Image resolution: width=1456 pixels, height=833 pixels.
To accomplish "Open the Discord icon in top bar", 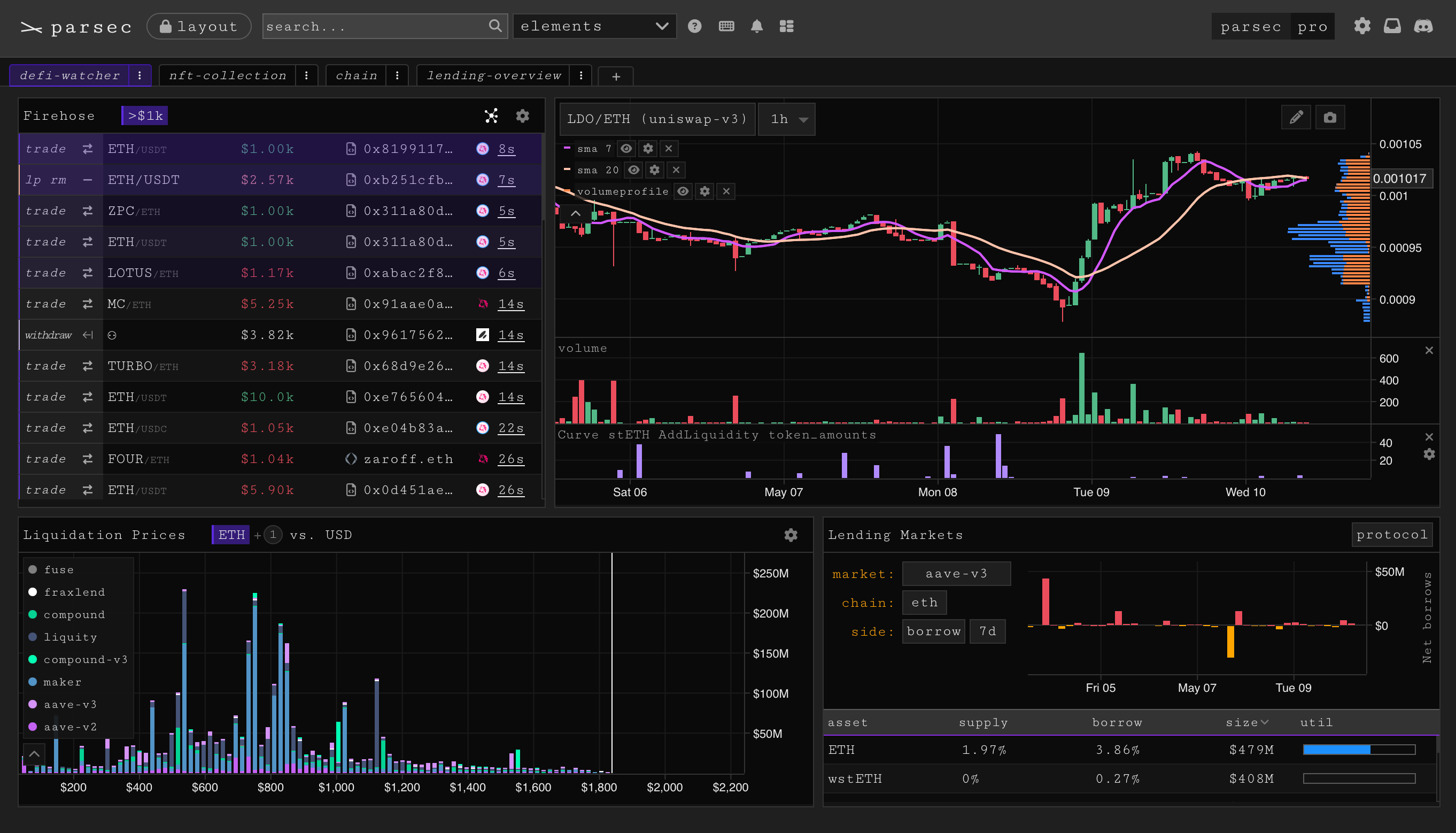I will tap(1423, 26).
